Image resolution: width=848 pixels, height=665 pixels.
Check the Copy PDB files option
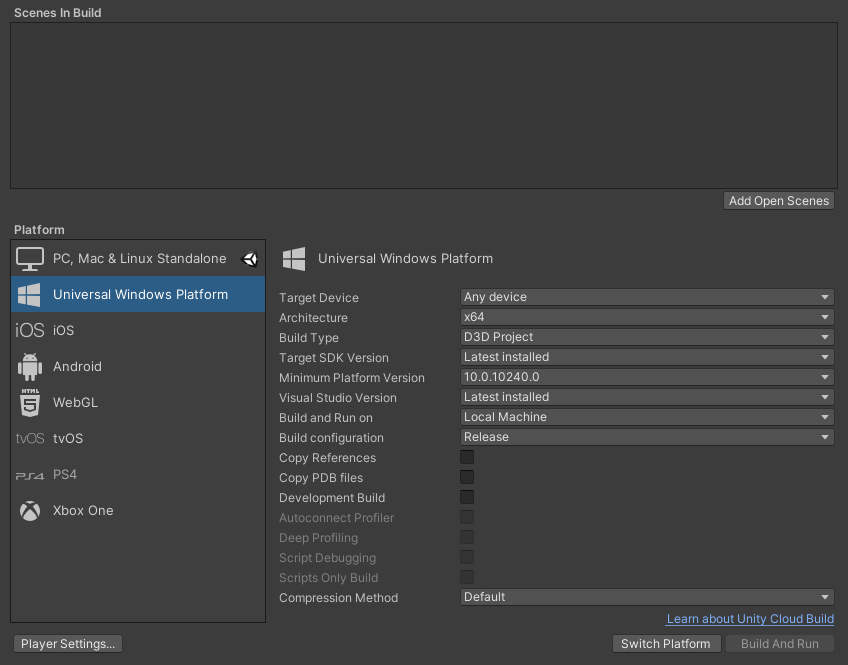tap(466, 477)
